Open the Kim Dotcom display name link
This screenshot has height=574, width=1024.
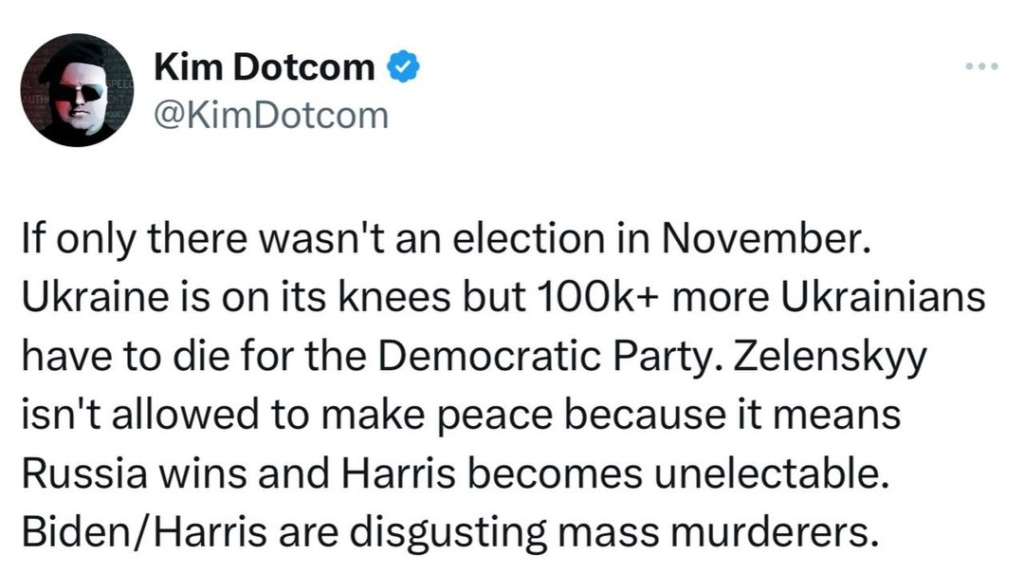point(264,67)
